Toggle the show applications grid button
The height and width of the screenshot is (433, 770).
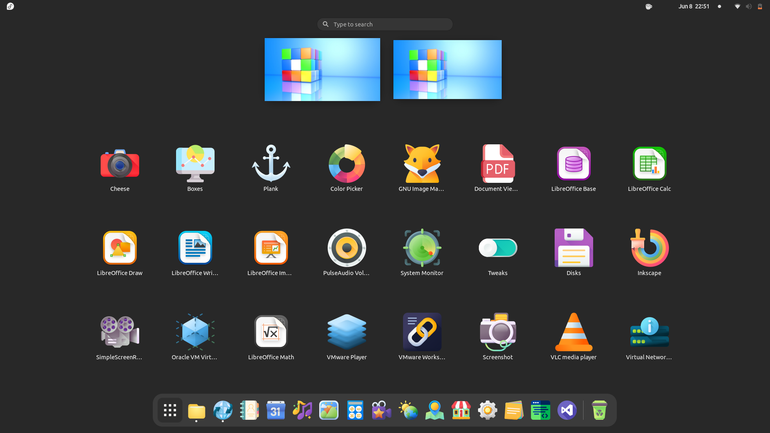tap(170, 410)
